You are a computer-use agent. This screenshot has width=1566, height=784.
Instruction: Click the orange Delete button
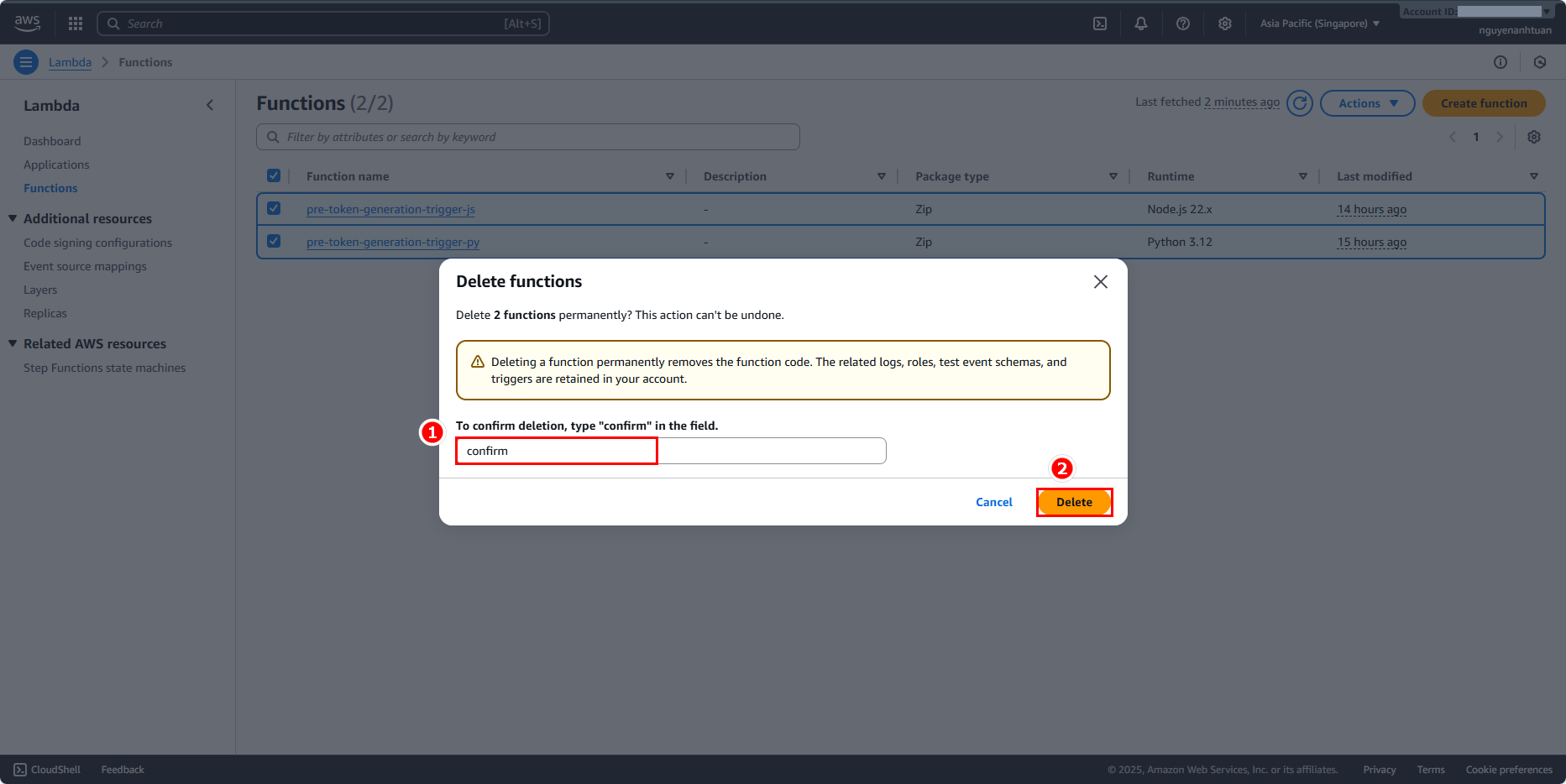point(1074,502)
